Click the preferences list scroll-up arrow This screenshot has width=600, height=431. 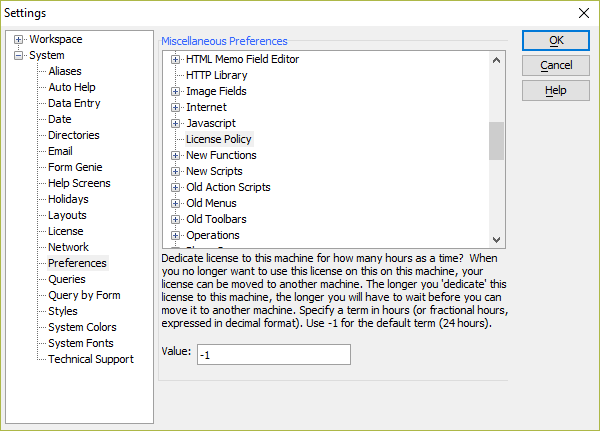(x=496, y=60)
